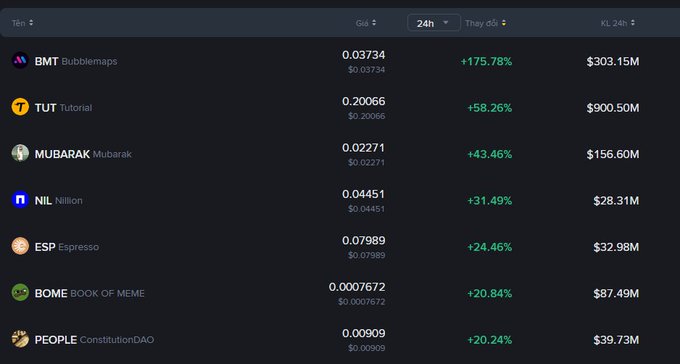Select the BOME ticker name
This screenshot has width=680, height=364.
pyautogui.click(x=51, y=293)
